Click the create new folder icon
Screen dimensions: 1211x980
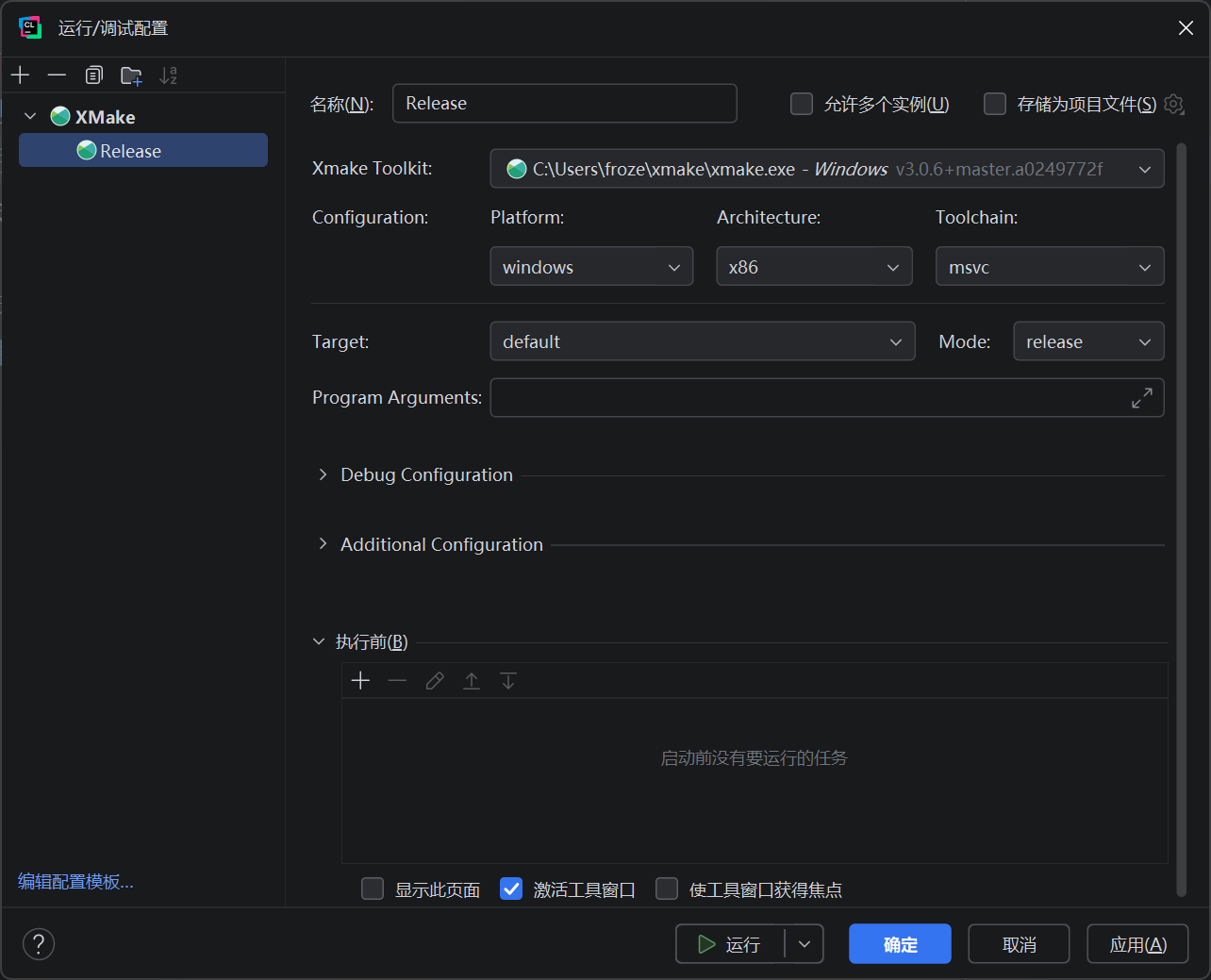coord(131,75)
